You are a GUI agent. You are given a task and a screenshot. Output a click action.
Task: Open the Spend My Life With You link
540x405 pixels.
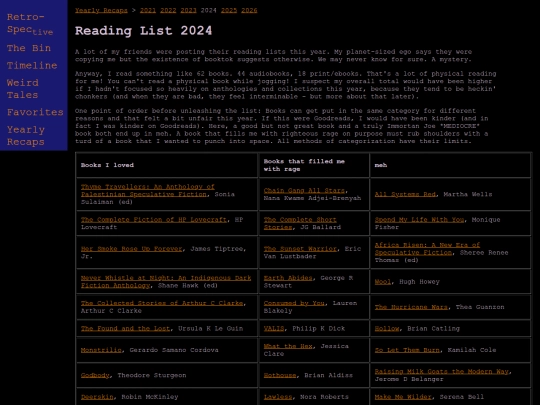coord(419,220)
